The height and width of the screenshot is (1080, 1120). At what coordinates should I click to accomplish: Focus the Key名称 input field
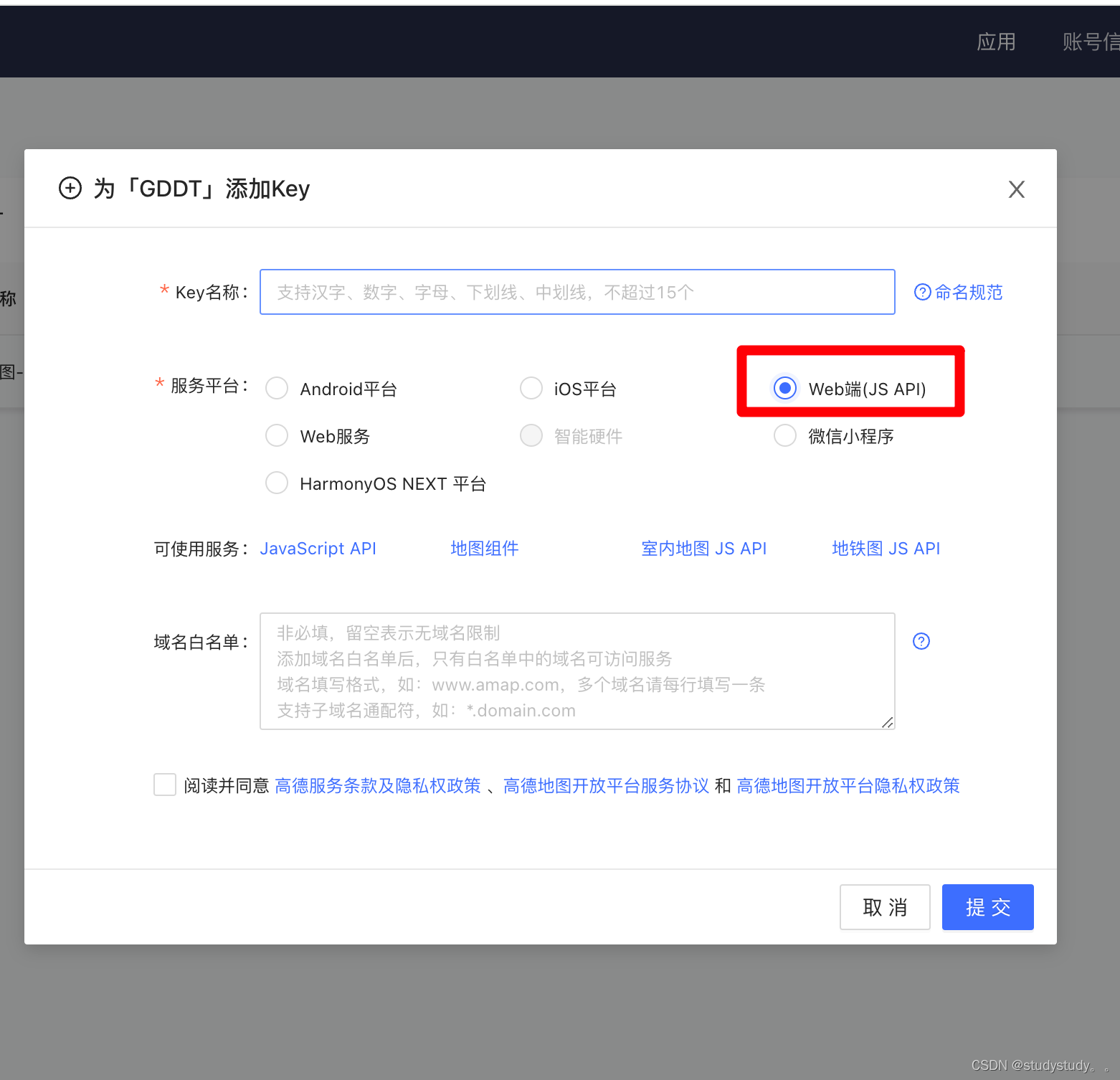[577, 292]
